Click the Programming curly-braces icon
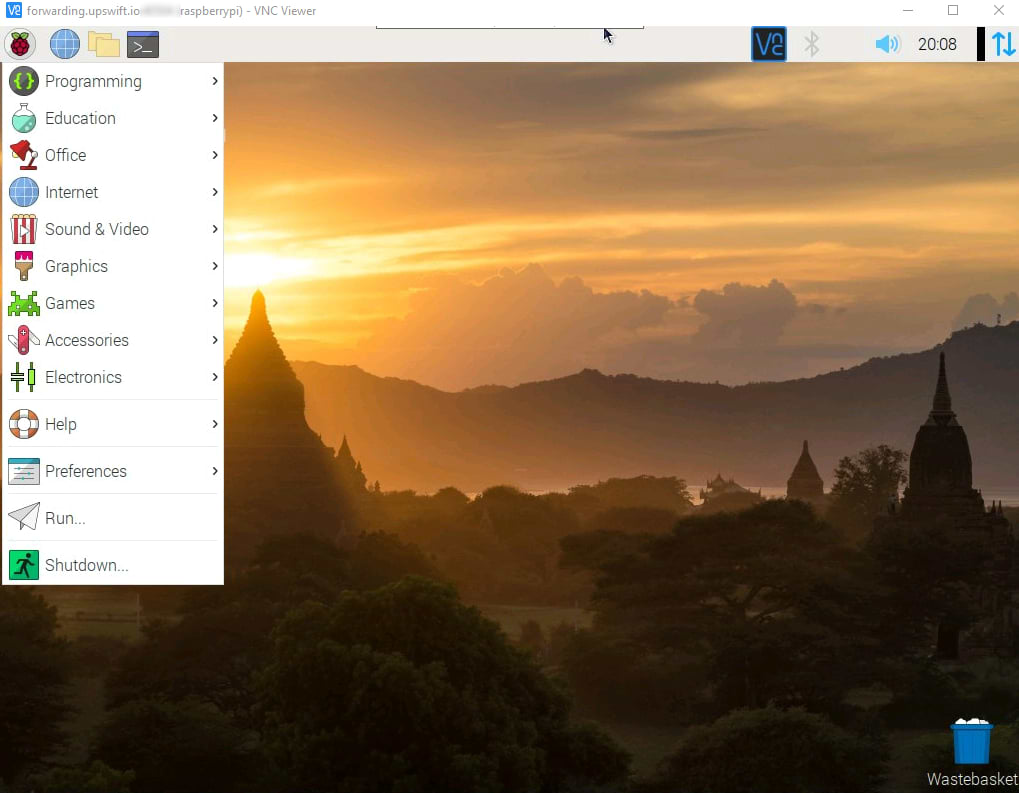 click(x=23, y=81)
